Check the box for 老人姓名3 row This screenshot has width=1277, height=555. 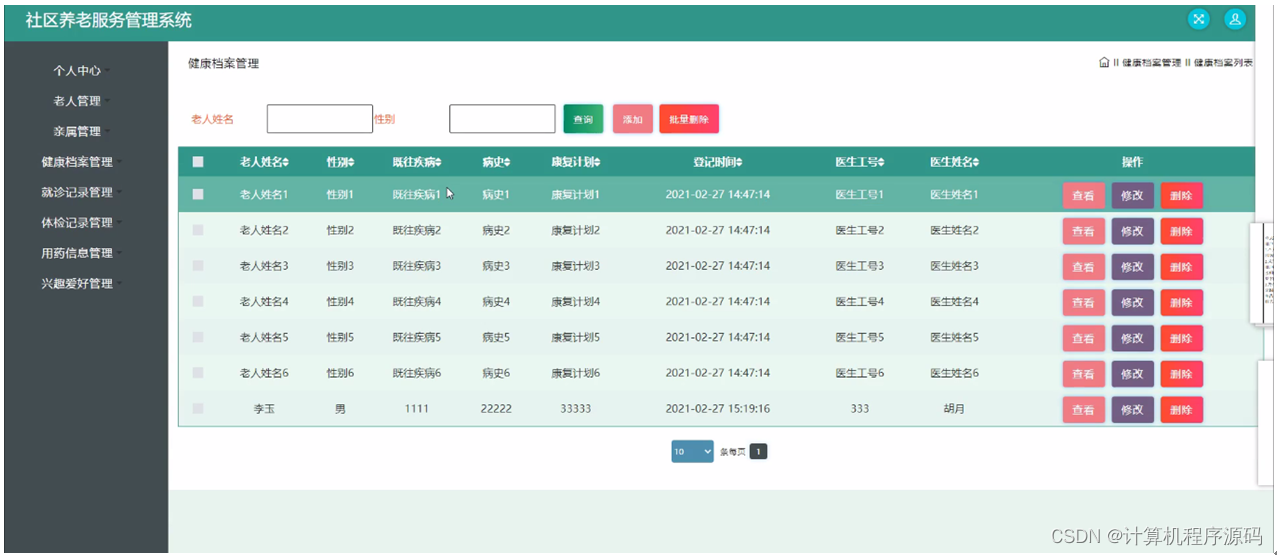(x=198, y=265)
